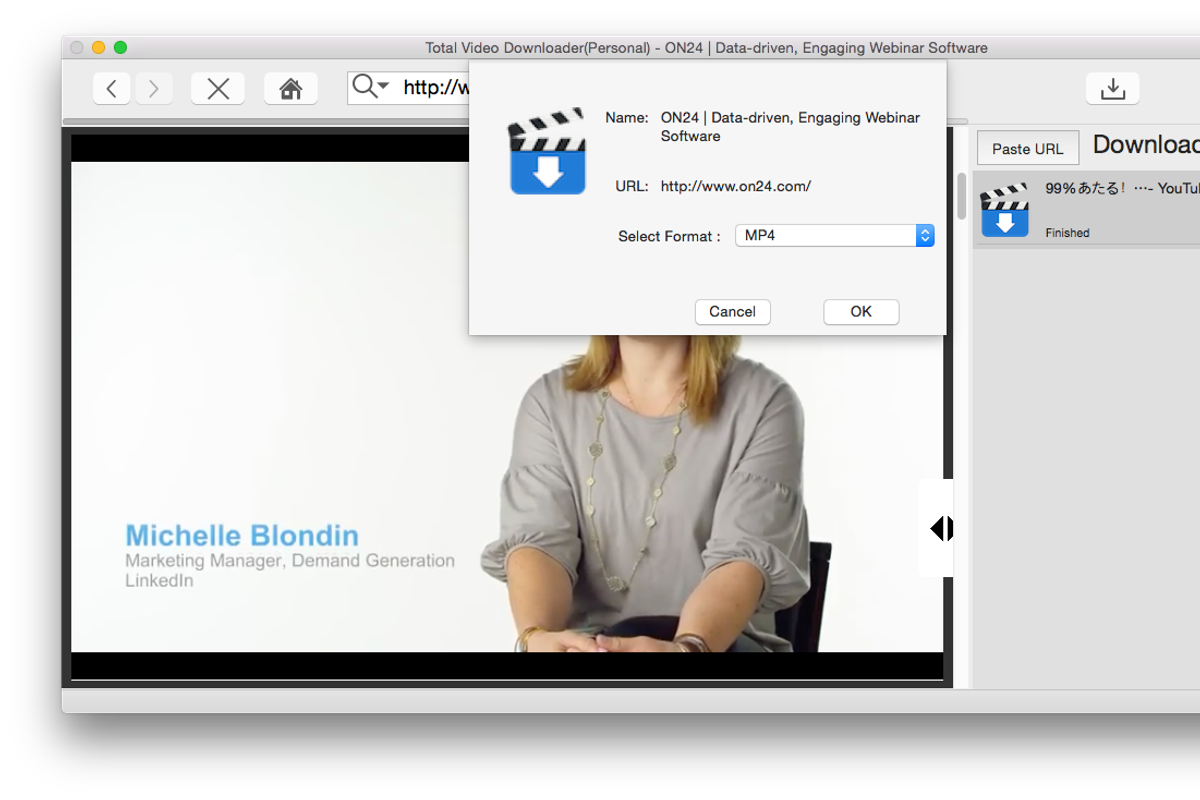This screenshot has width=1200, height=800.
Task: Click the macOS green zoom window button
Action: [121, 48]
